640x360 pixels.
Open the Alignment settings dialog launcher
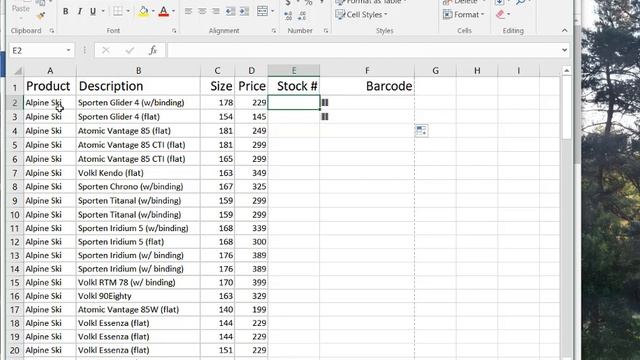273,31
